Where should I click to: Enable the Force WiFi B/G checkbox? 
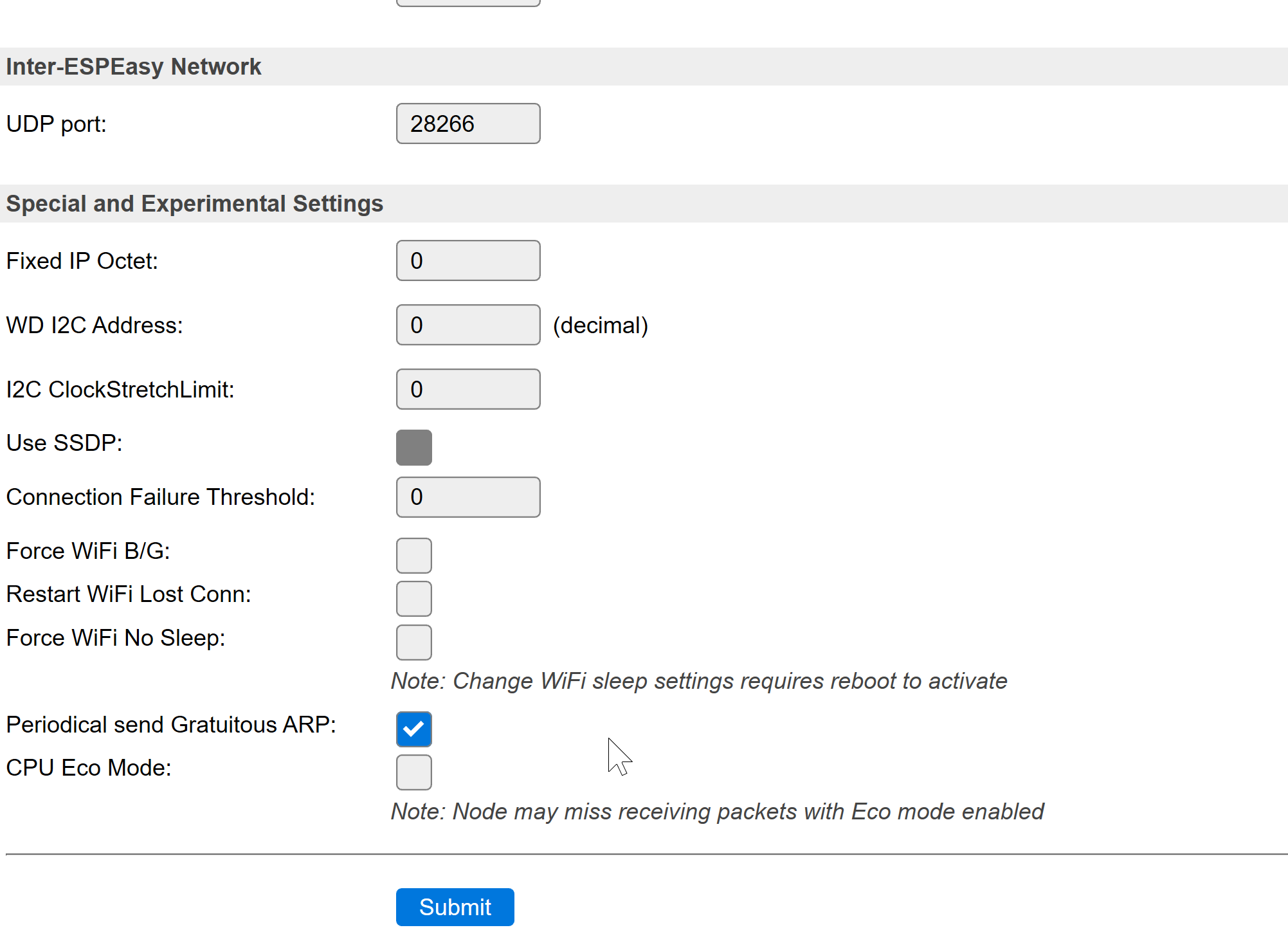click(x=413, y=555)
